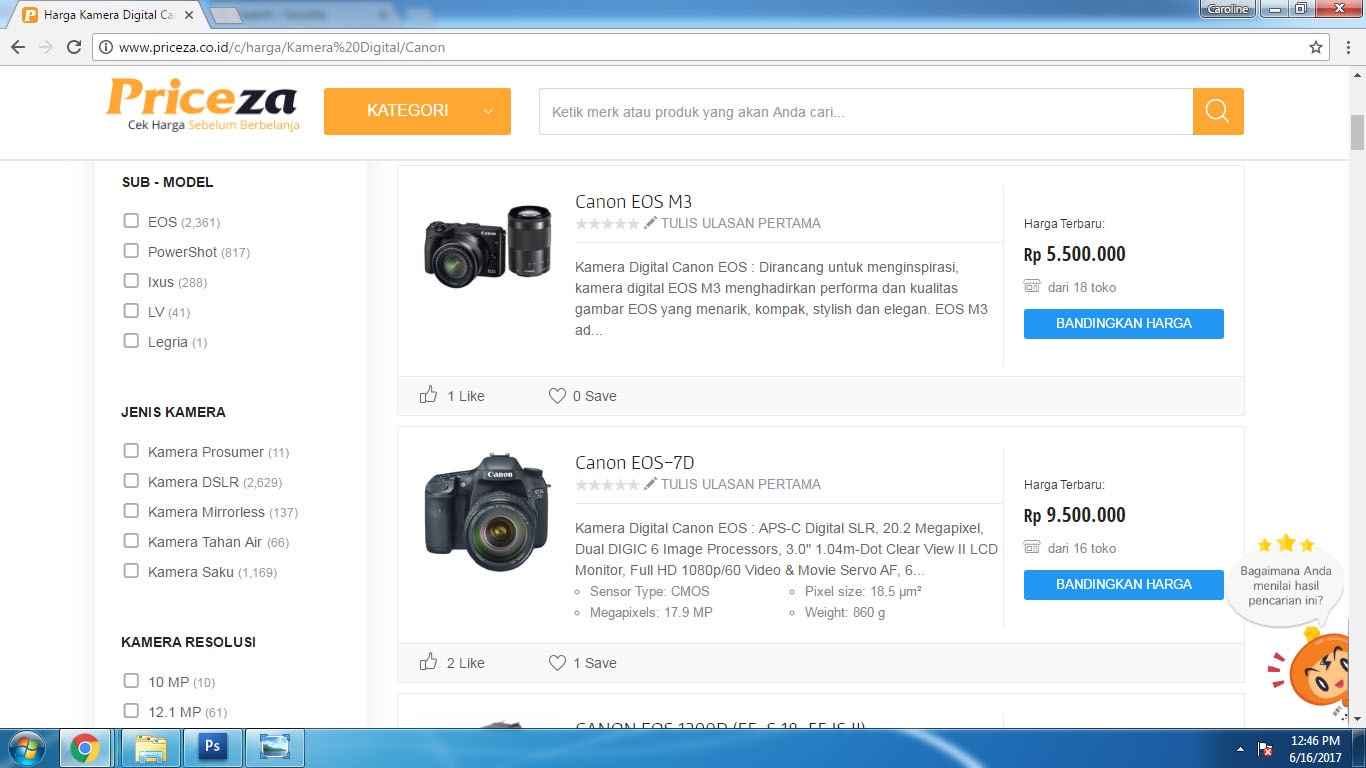
Task: Tick the Kamera Mirrorless checkbox
Action: [131, 511]
